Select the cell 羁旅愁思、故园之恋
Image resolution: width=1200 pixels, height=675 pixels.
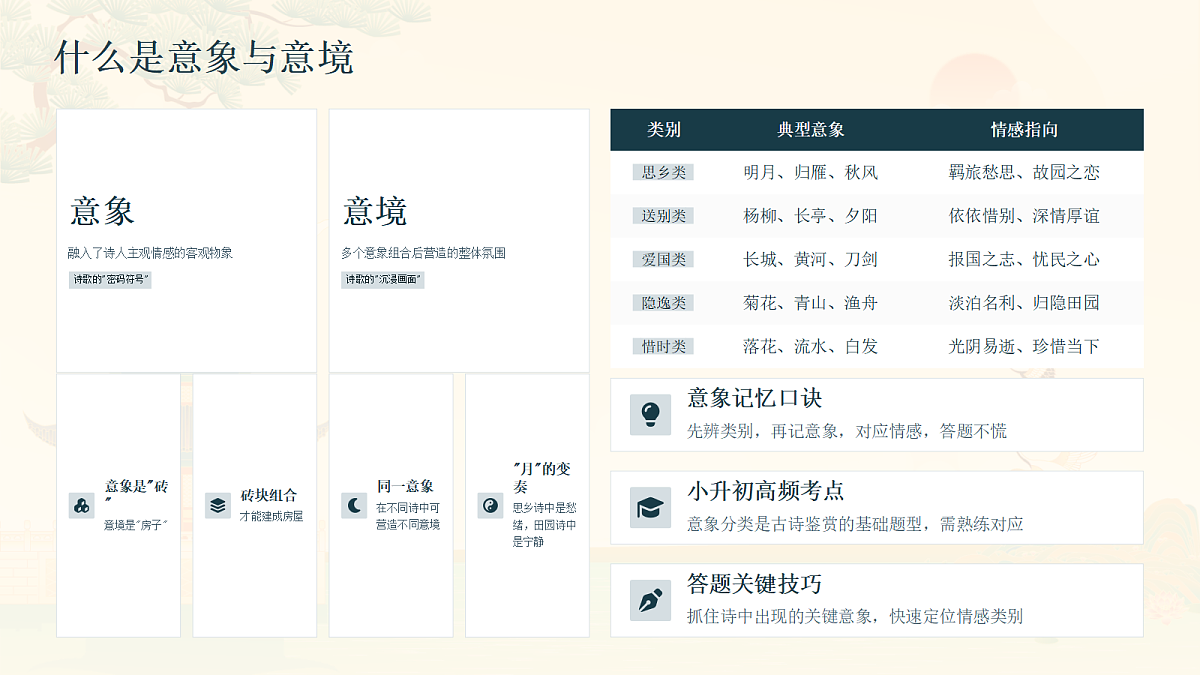coord(1024,172)
